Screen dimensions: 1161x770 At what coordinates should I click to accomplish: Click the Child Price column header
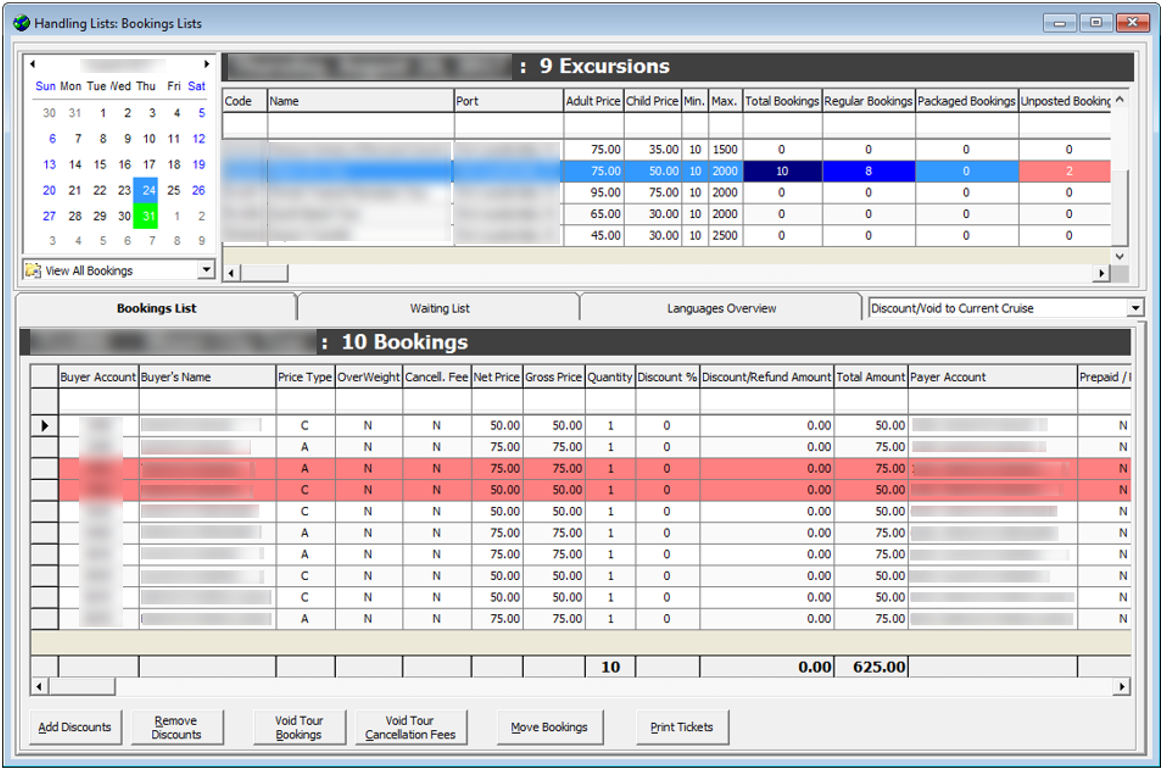click(652, 101)
